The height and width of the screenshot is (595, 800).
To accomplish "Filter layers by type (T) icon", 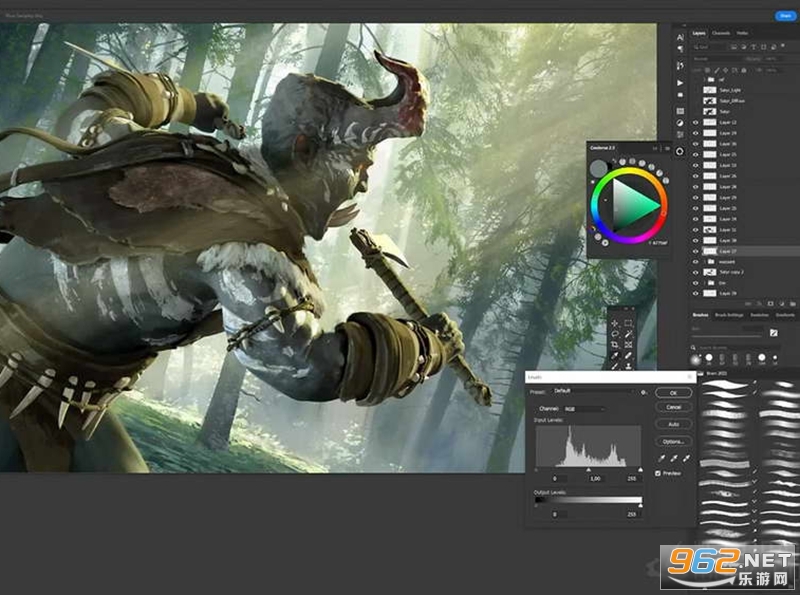I will pyautogui.click(x=754, y=46).
